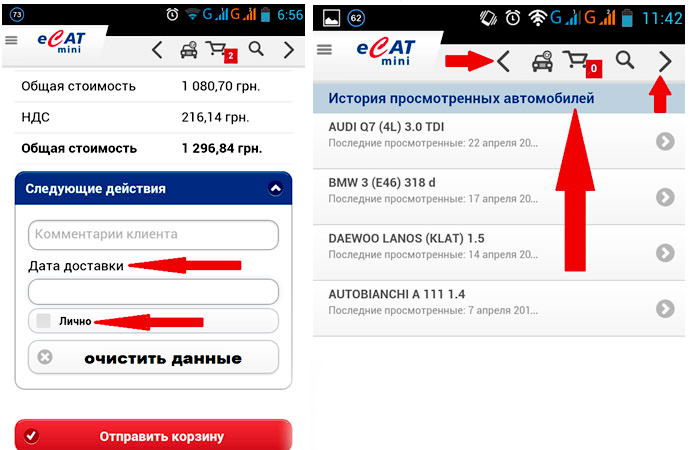This screenshot has width=696, height=450.
Task: Tap search magnifier in right screen toolbar
Action: point(625,59)
